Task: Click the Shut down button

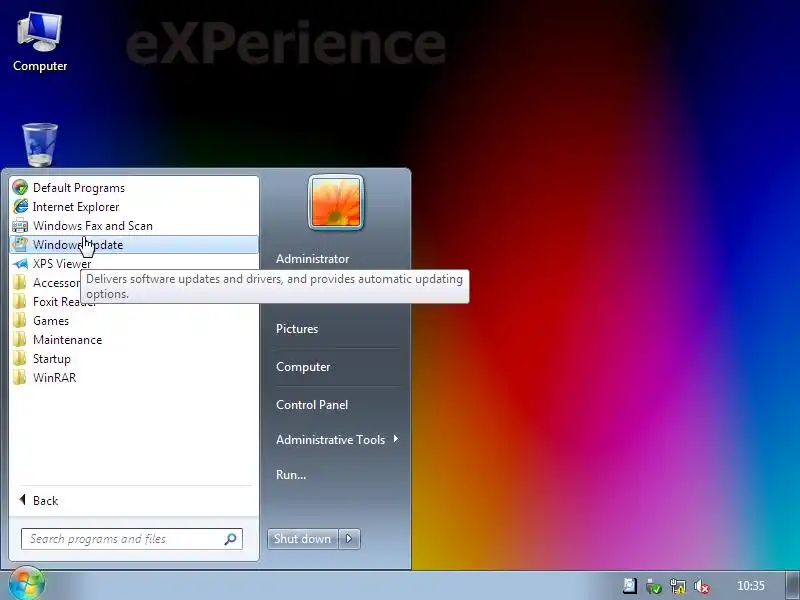Action: [x=303, y=539]
